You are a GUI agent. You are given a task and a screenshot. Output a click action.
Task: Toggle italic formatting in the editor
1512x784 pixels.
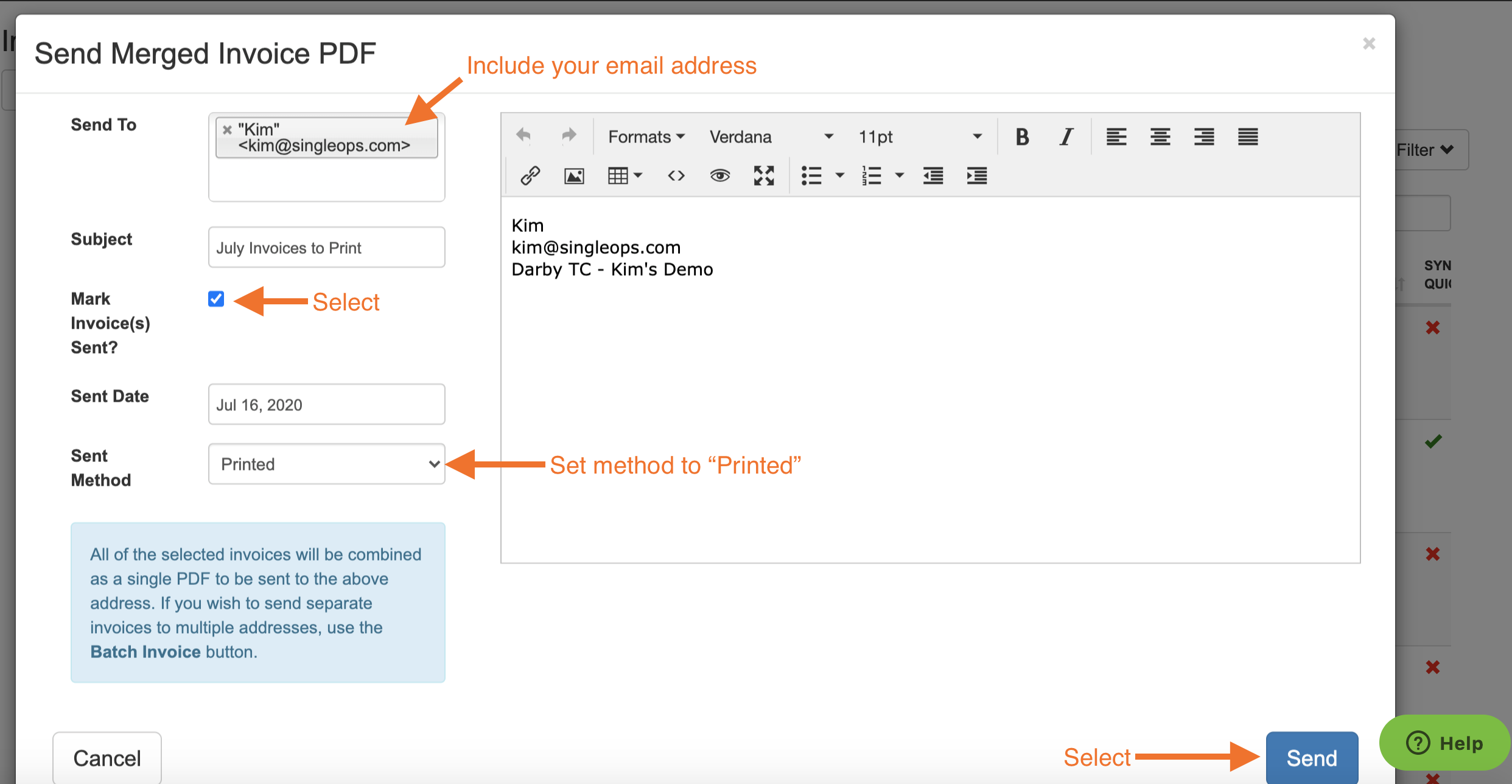pos(1066,136)
